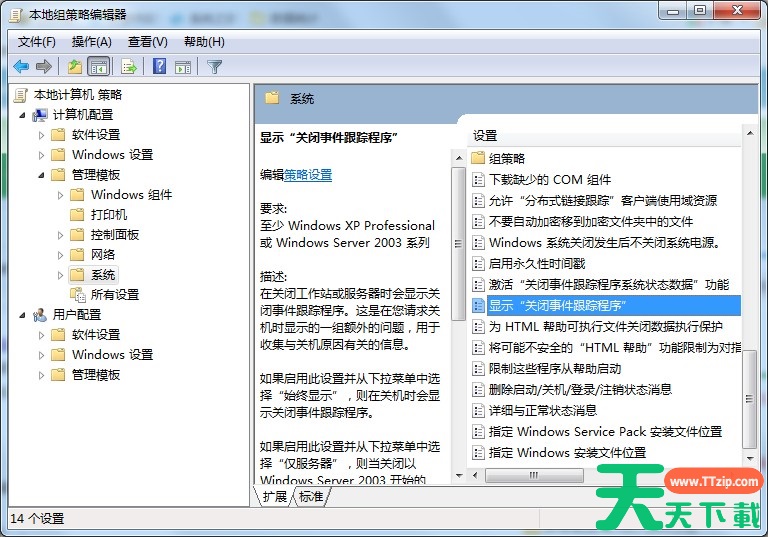Screen dimensions: 768x537
Task: Click the Forward arrow toolbar icon
Action: [44, 67]
